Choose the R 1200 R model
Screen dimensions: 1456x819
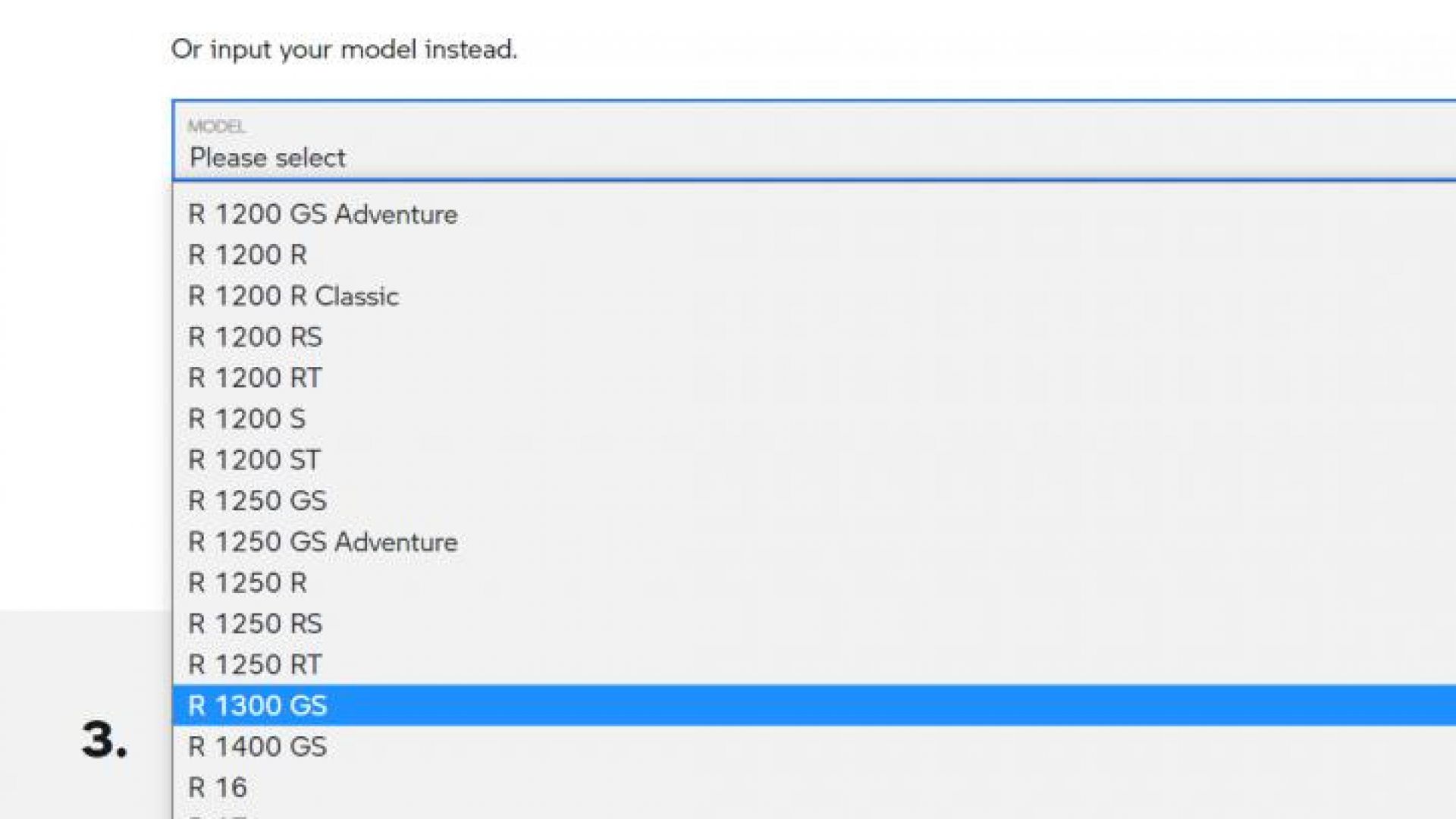[247, 256]
